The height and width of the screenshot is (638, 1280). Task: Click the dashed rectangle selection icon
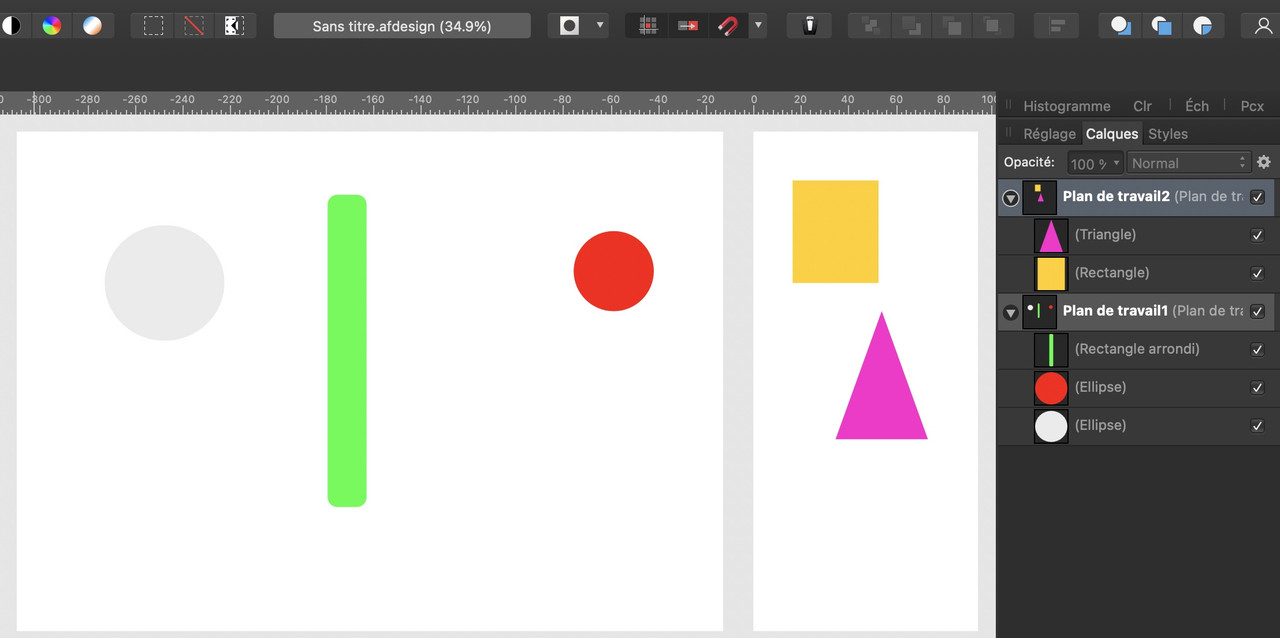coord(153,26)
